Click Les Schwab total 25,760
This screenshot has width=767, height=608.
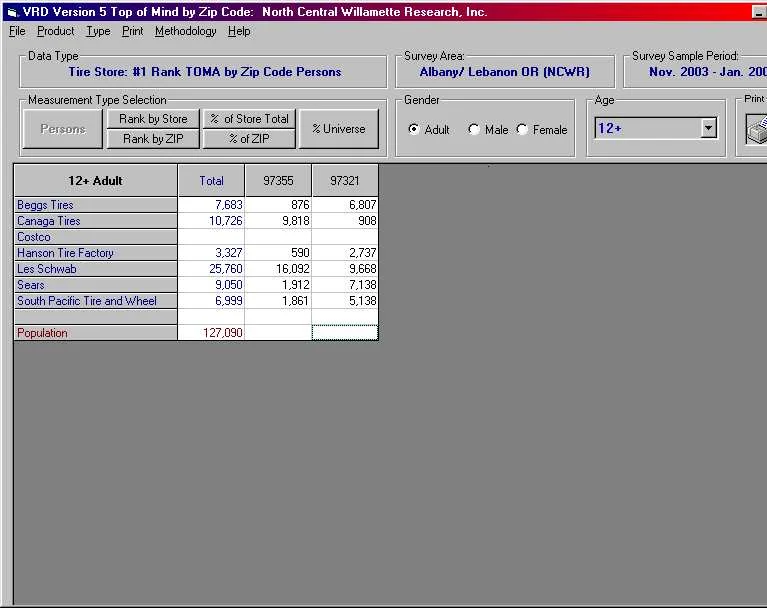tap(211, 269)
